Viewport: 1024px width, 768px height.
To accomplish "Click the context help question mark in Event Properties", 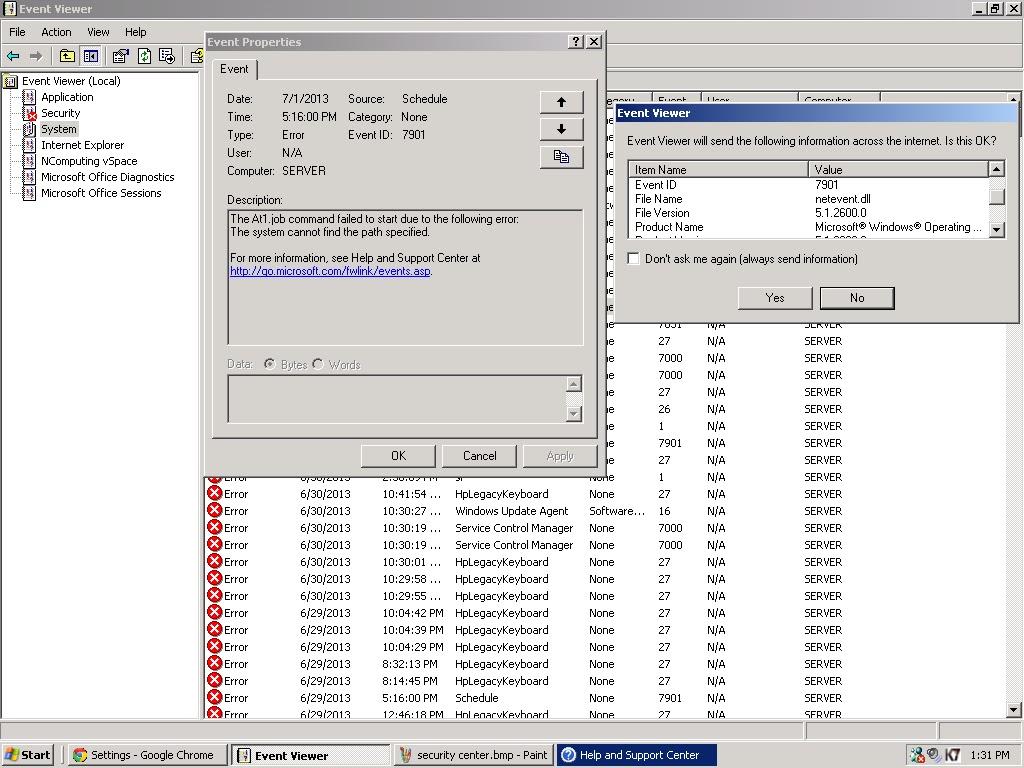I will click(x=575, y=42).
